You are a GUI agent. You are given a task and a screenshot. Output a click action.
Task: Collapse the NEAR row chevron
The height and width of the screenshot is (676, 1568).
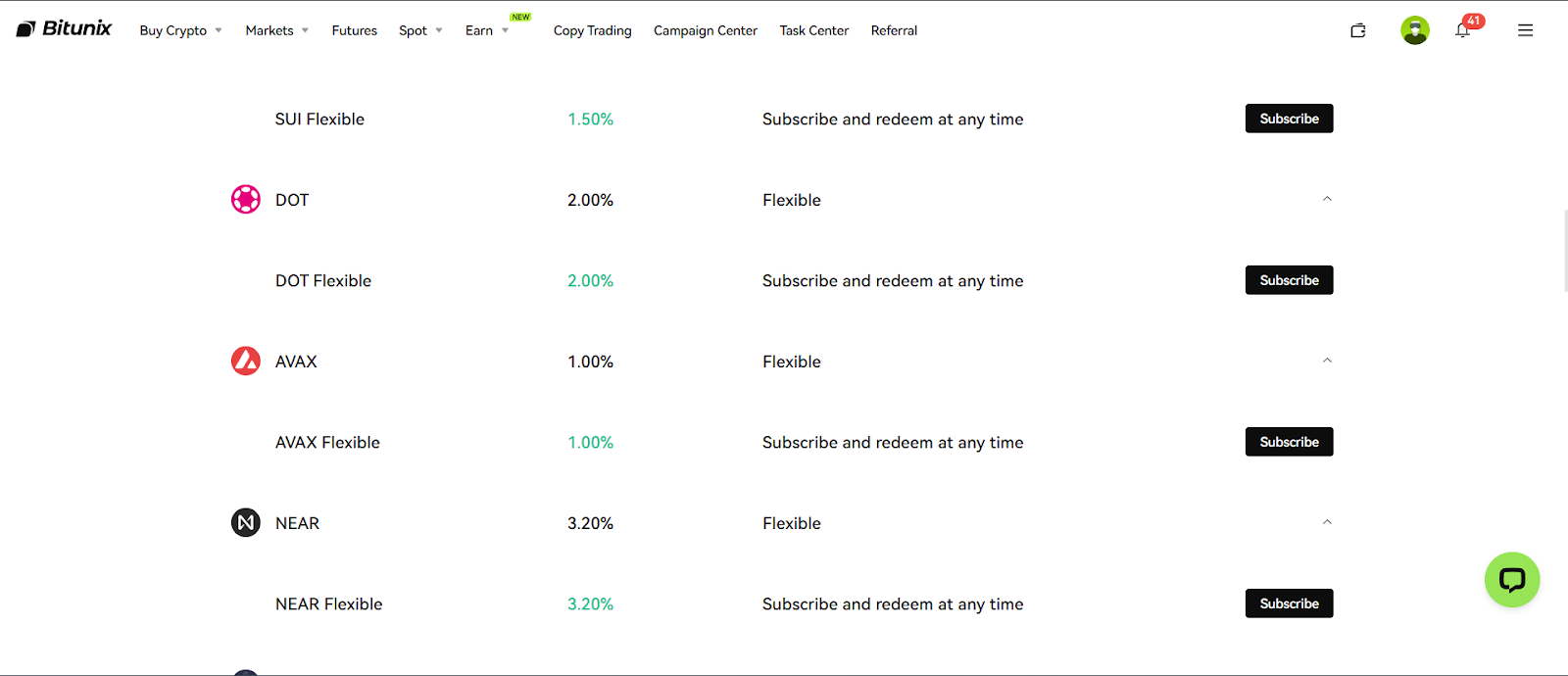[x=1327, y=522]
